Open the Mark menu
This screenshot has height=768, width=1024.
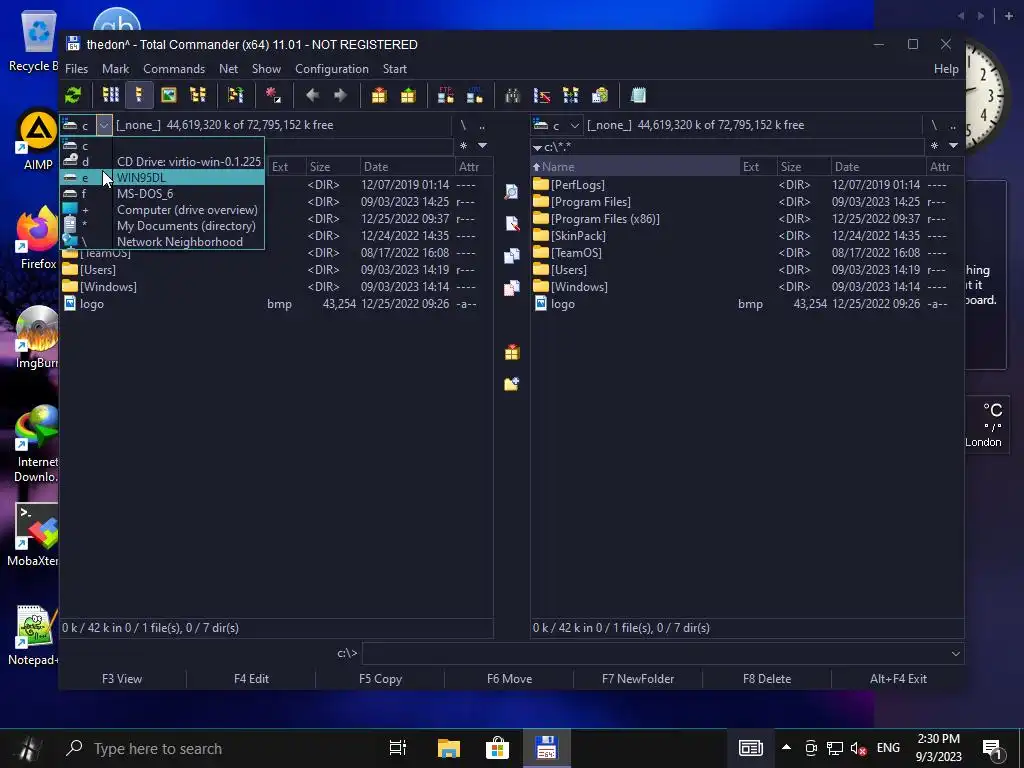[116, 69]
